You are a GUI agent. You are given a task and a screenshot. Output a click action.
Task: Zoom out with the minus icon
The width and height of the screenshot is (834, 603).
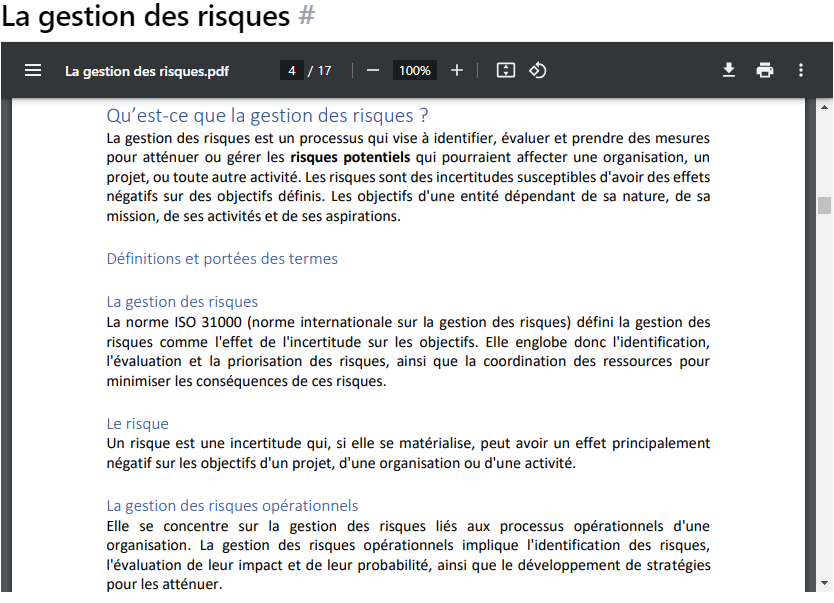pos(373,70)
